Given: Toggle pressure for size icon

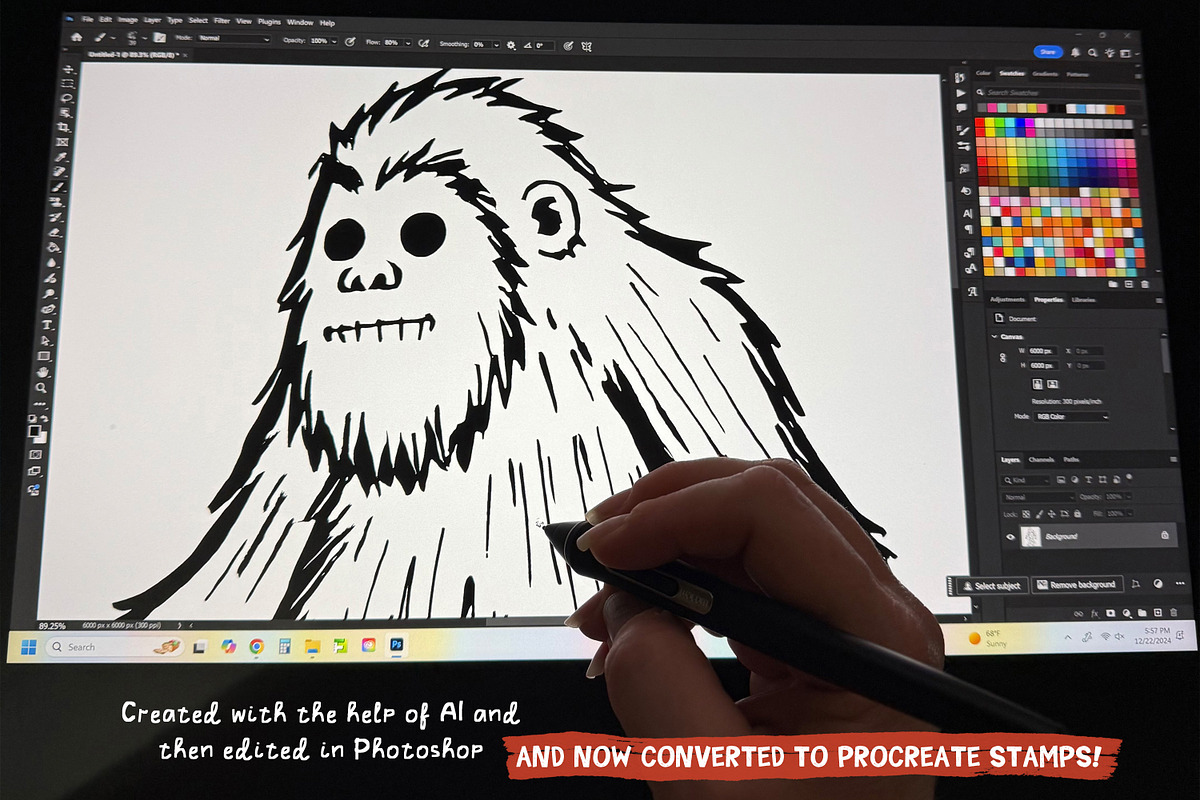Looking at the screenshot, I should (x=568, y=46).
